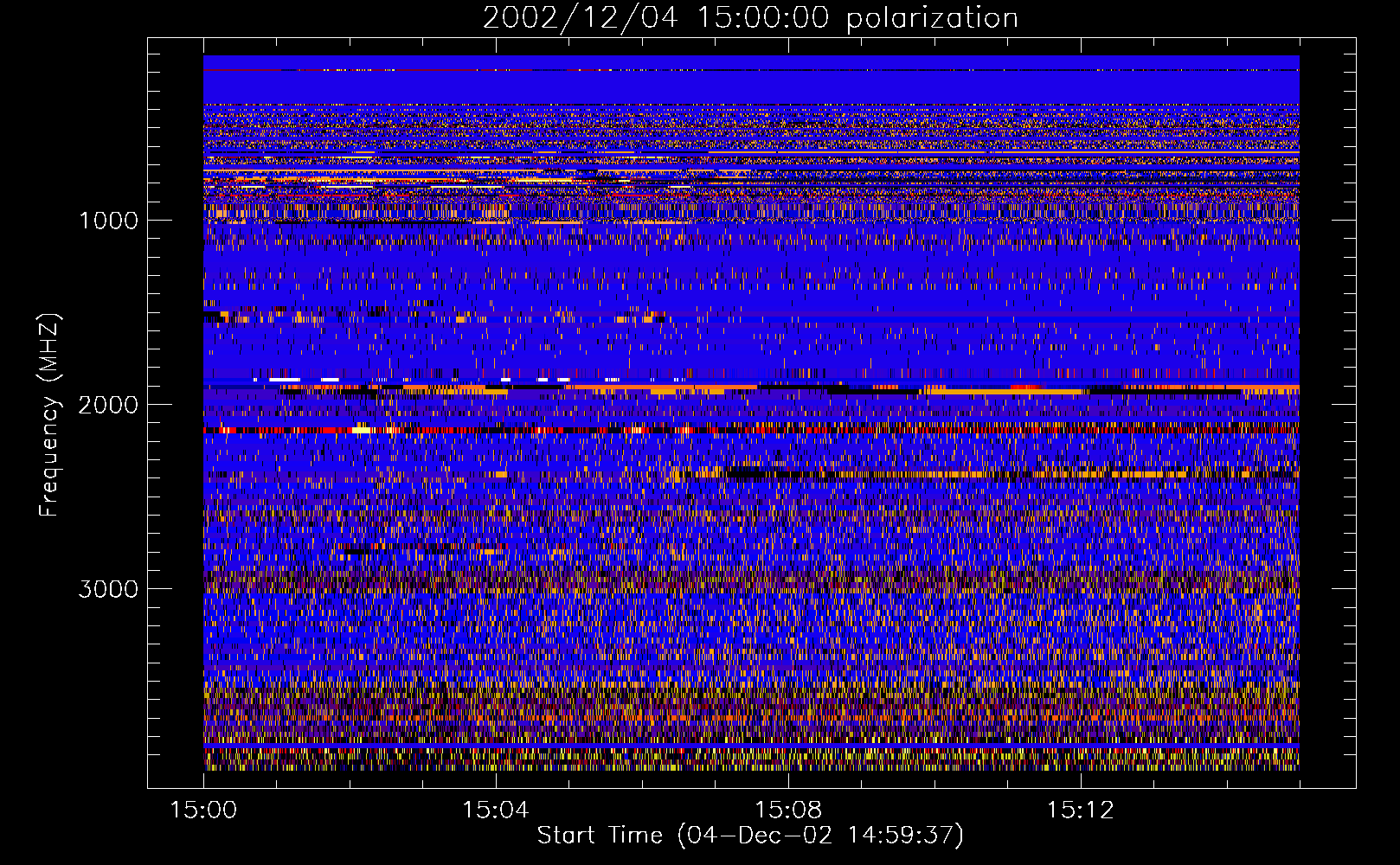Click the 15:04 time tick label
This screenshot has width=1400, height=865.
(x=496, y=811)
